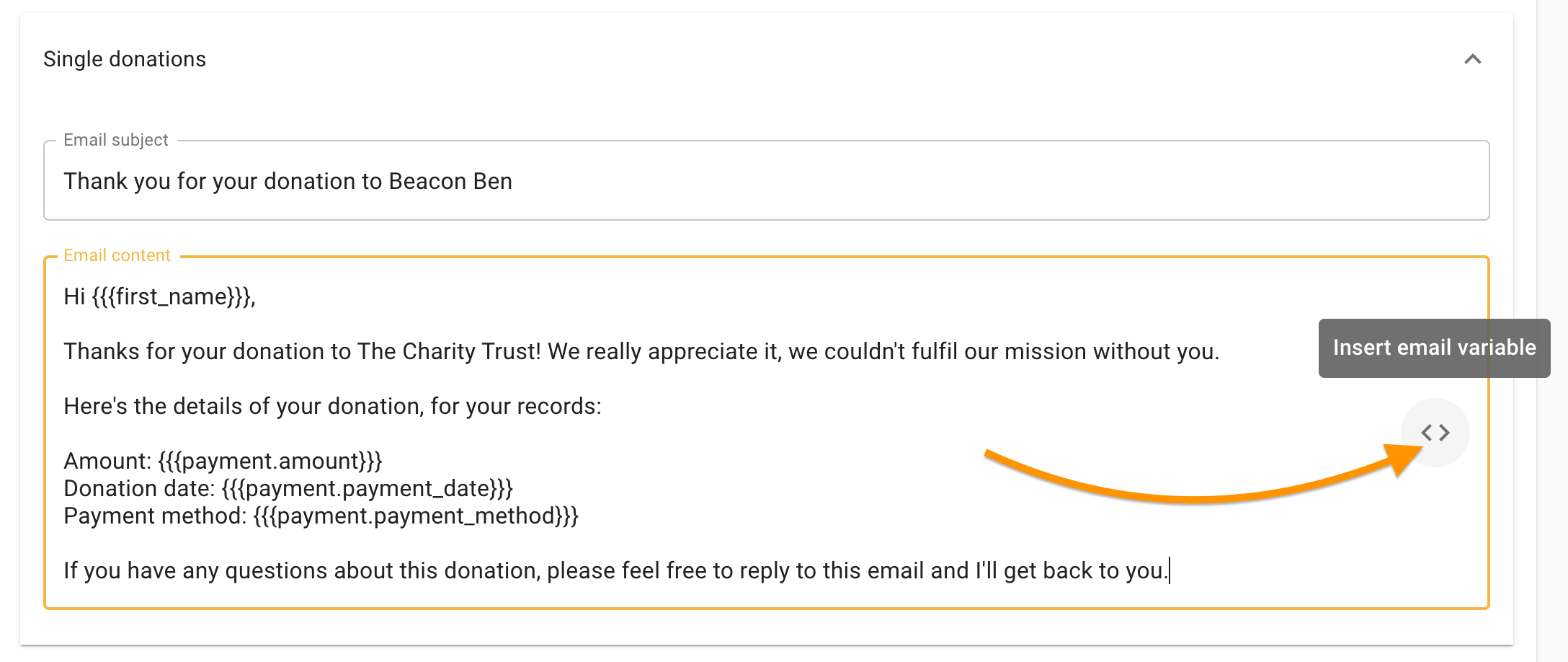
Task: Collapse the Single donations section chevron
Action: [1472, 59]
